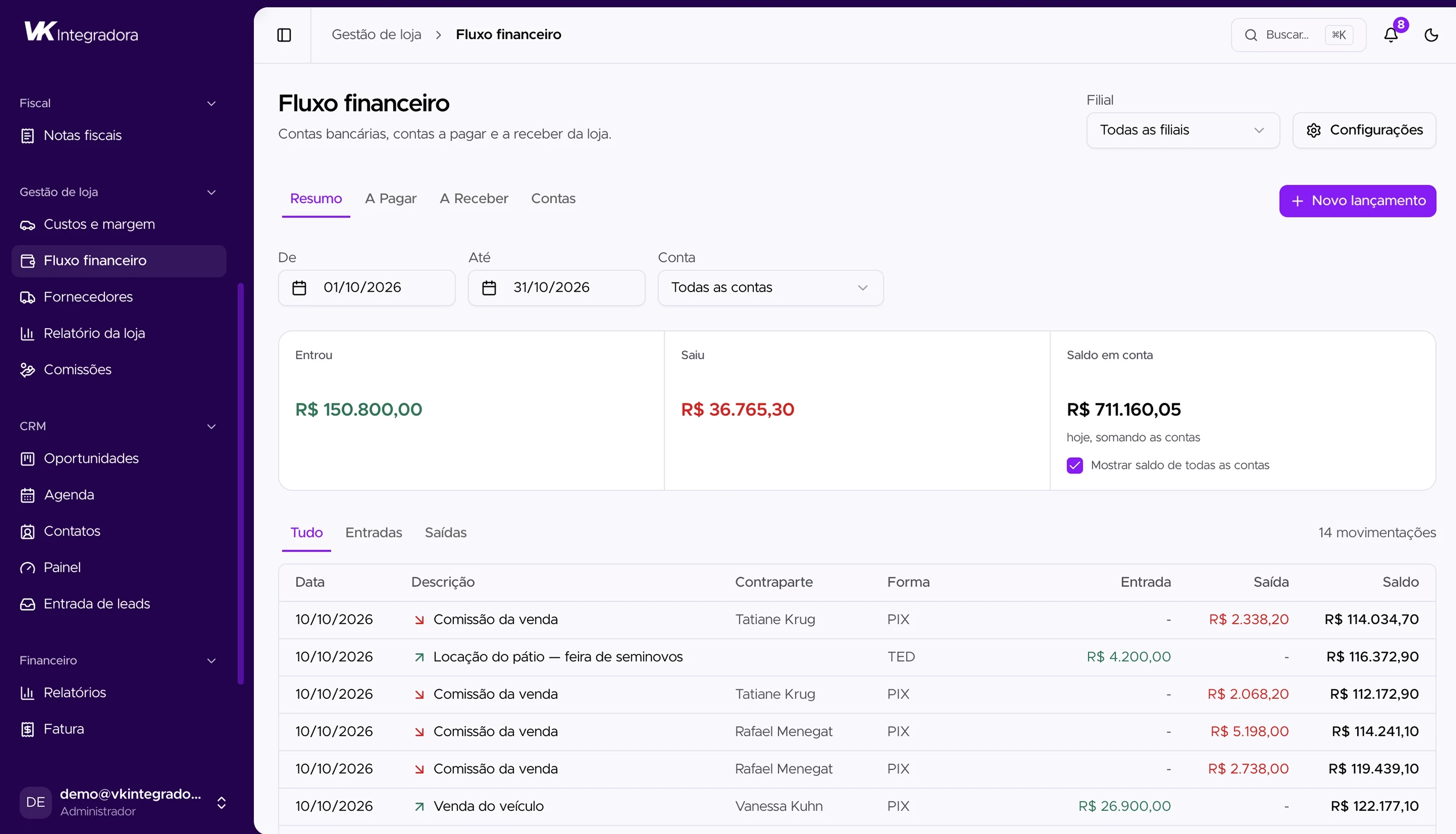Switch to dark mode moon icon
Image resolution: width=1456 pixels, height=834 pixels.
tap(1431, 35)
